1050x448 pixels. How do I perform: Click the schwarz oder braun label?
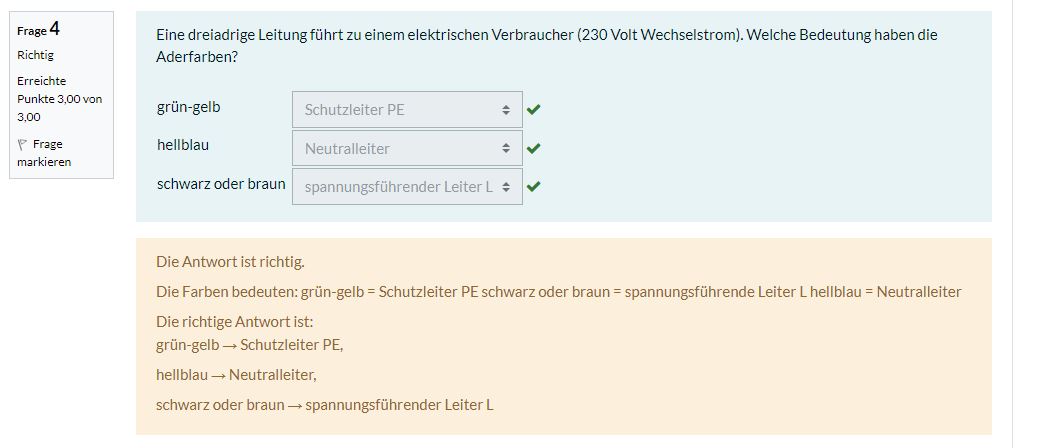tap(221, 183)
